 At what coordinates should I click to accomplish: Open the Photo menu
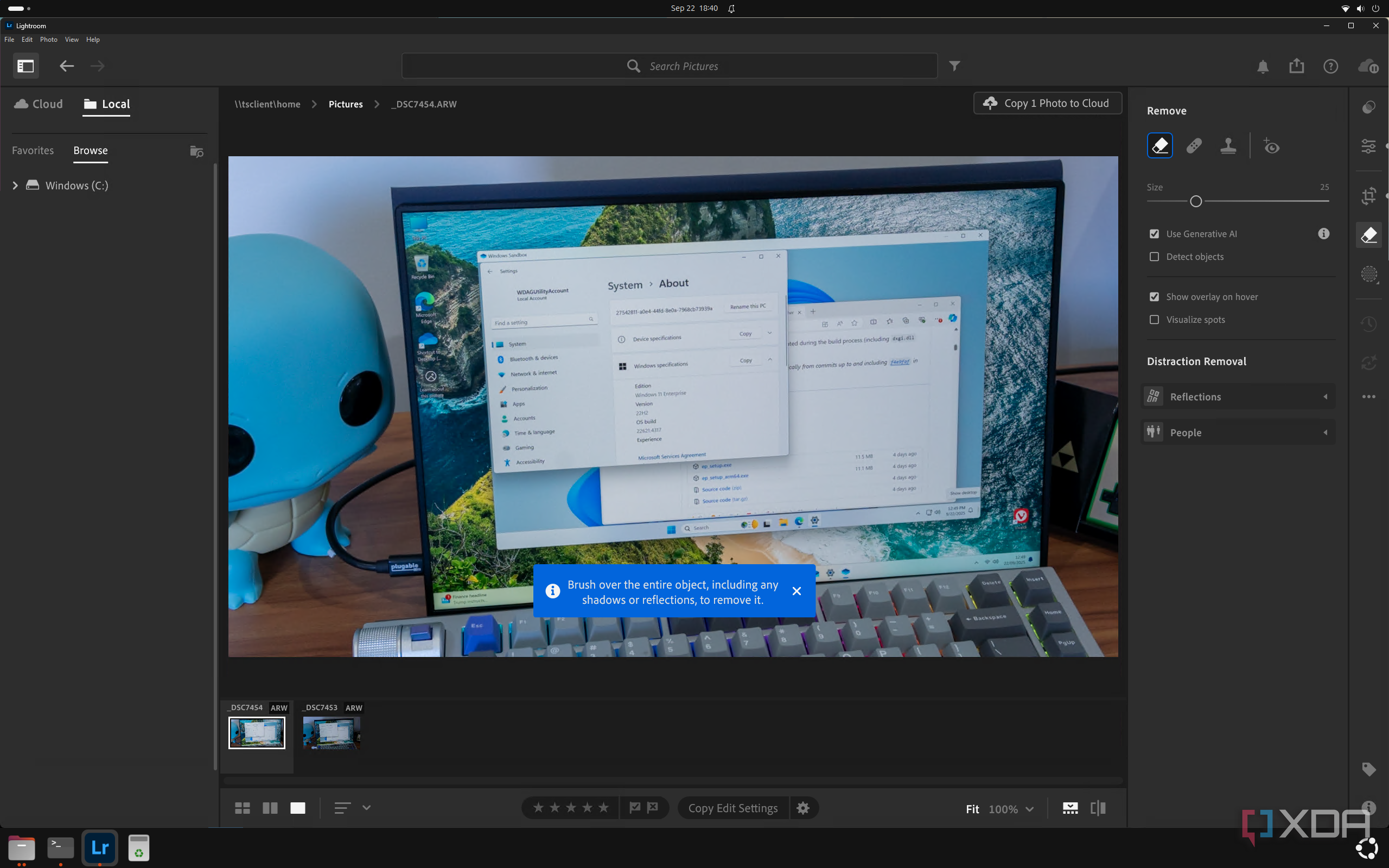(48, 40)
